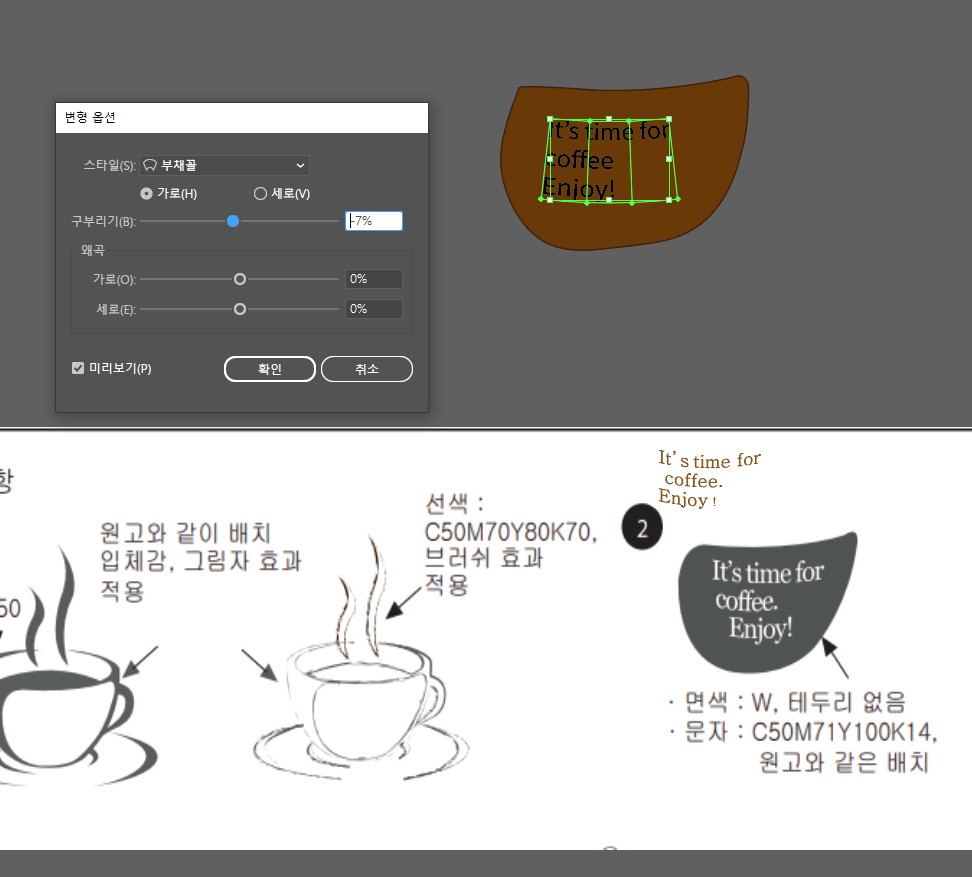972x877 pixels.
Task: Click the 변형 옵션 dialog title bar
Action: pos(242,118)
